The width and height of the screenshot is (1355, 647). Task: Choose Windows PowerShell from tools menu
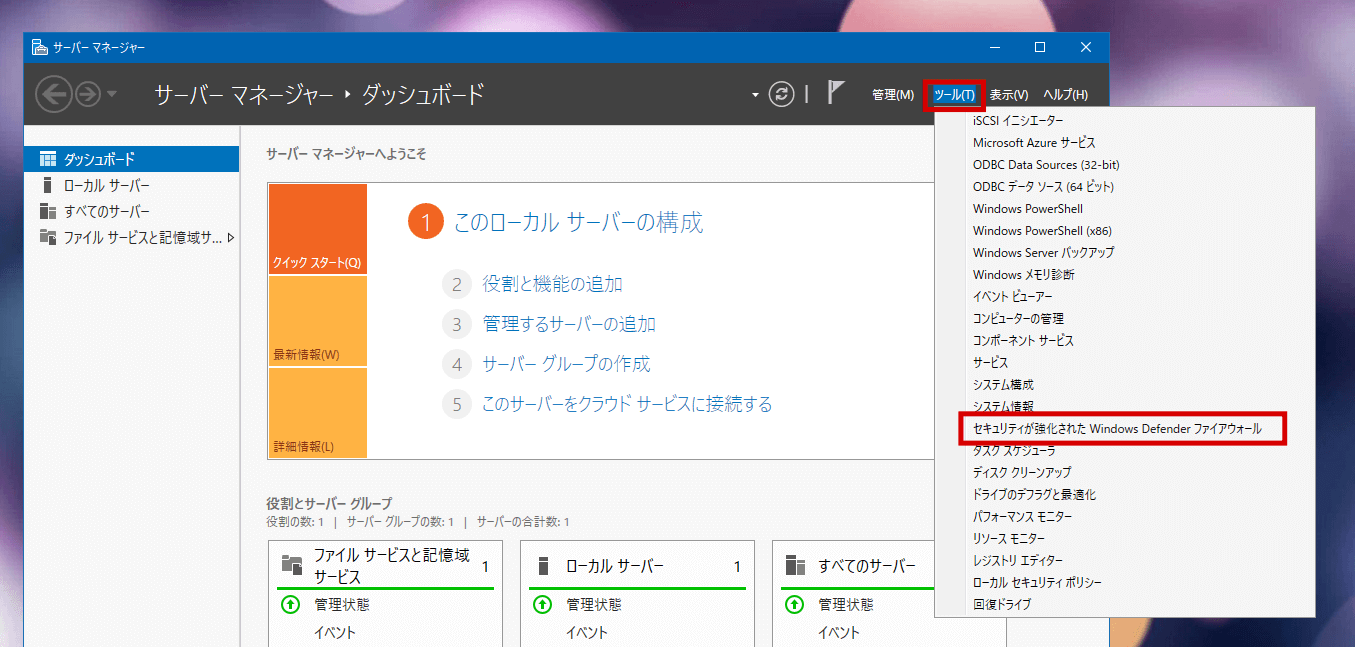(1027, 209)
